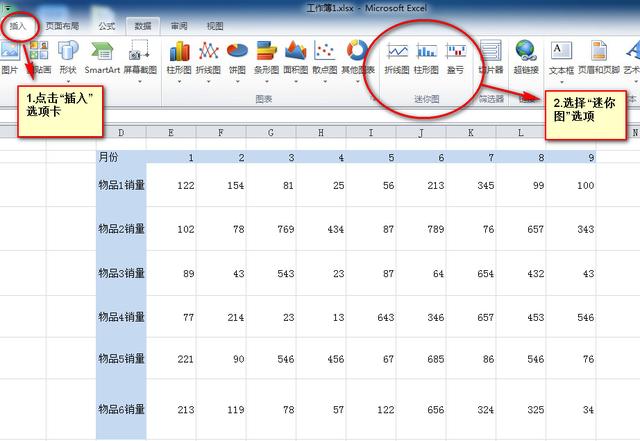Click cell containing 119

tap(221, 409)
